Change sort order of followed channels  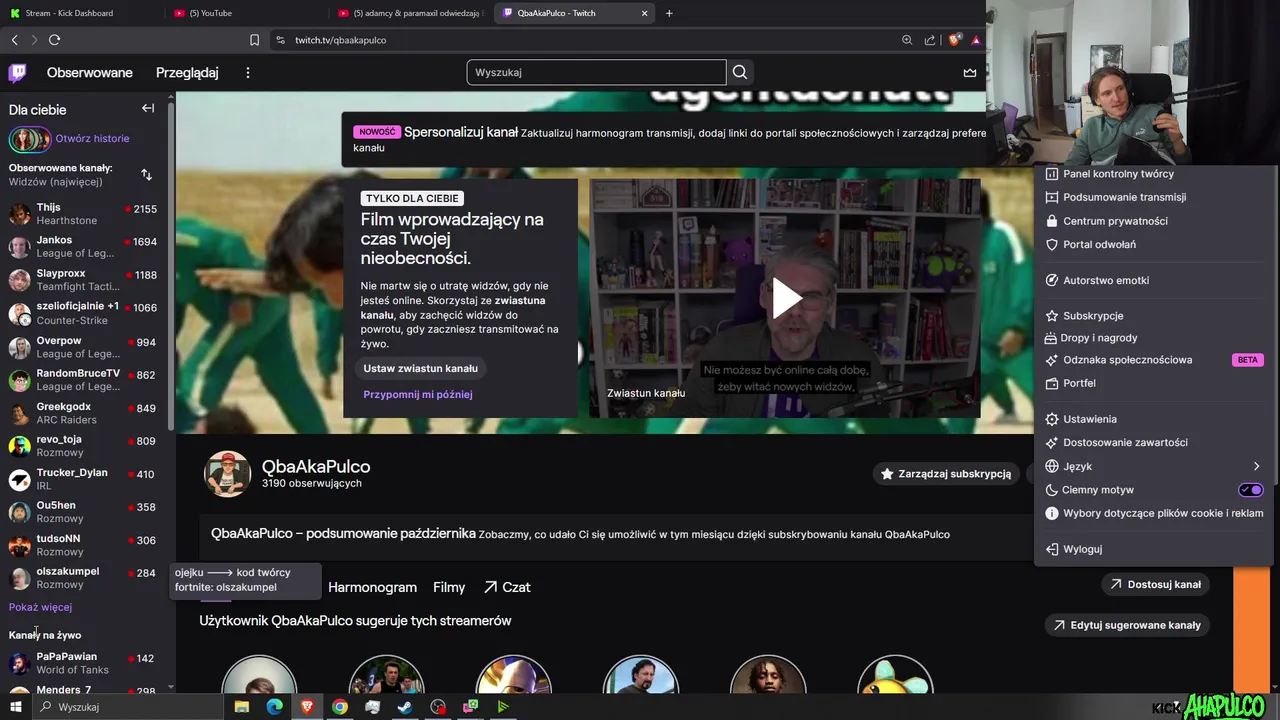[x=146, y=175]
